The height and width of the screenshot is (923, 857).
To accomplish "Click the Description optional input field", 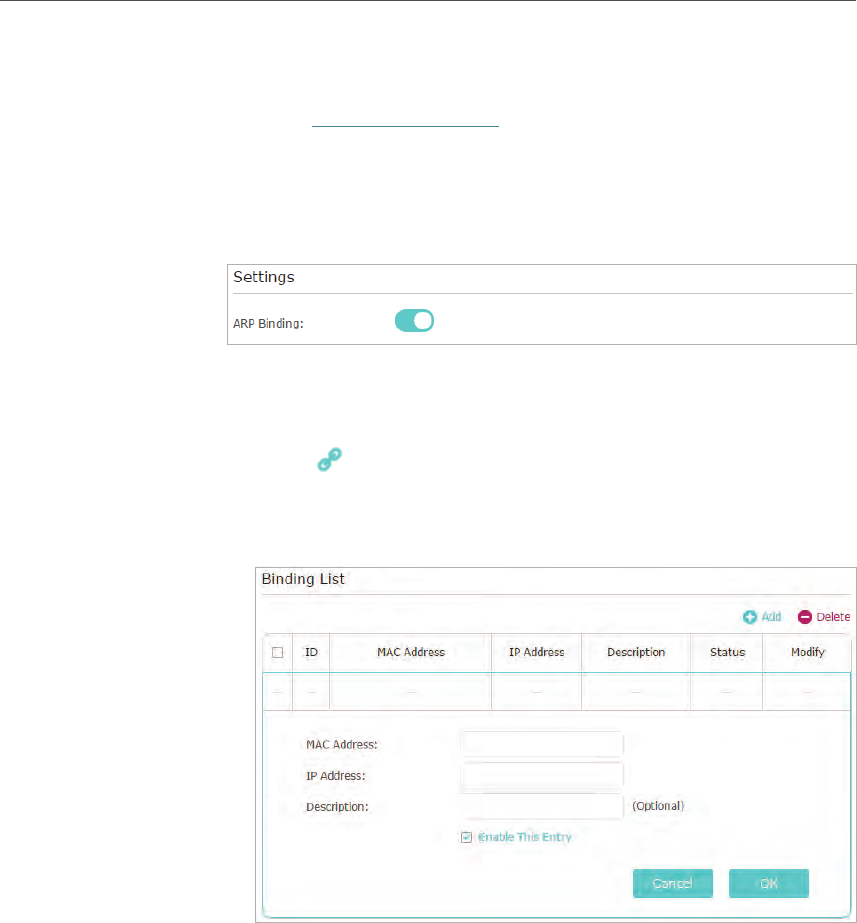I will tap(542, 806).
